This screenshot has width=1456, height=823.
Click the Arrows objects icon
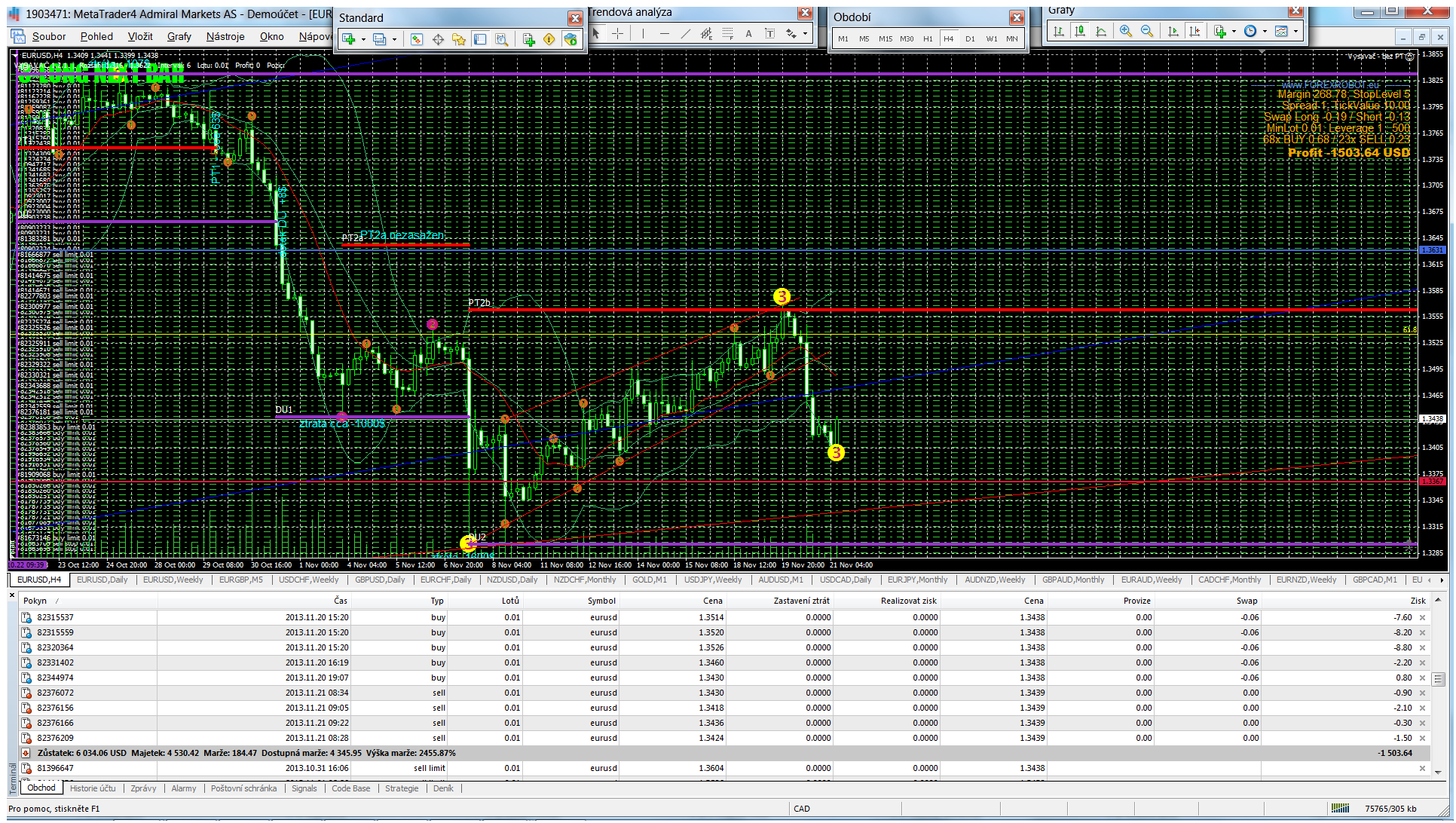791,33
